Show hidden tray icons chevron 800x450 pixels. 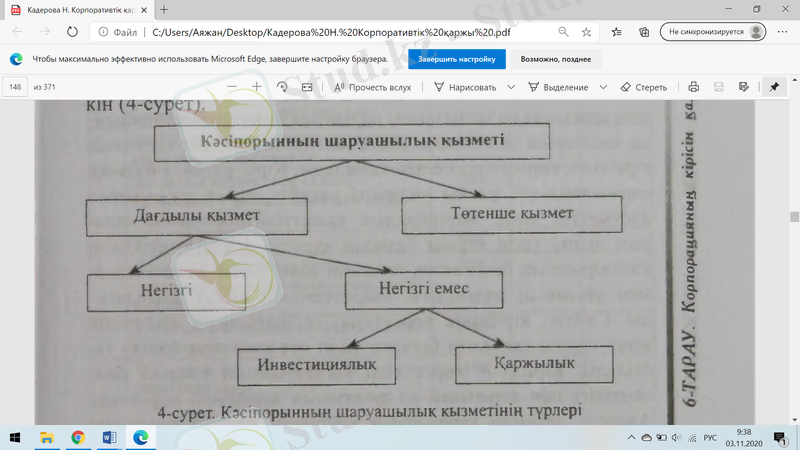tap(631, 438)
